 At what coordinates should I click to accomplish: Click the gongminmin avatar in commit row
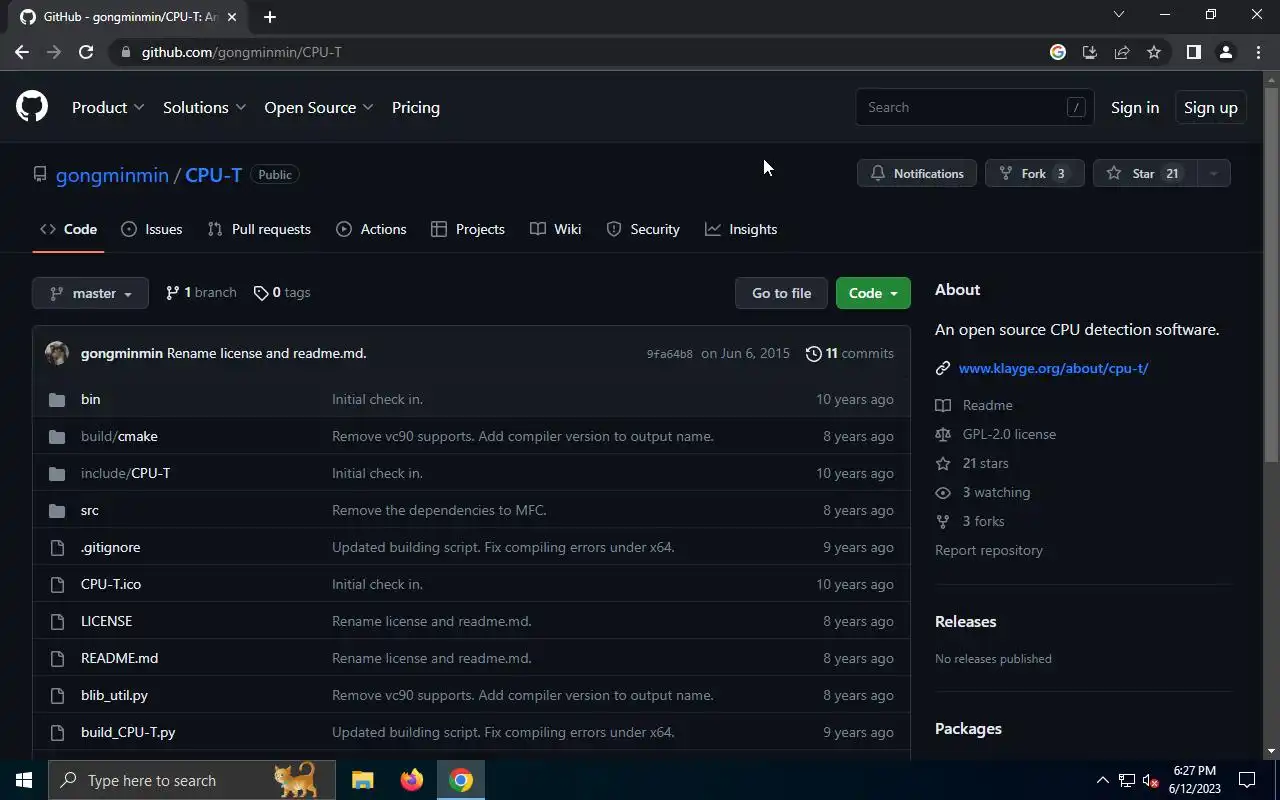57,353
